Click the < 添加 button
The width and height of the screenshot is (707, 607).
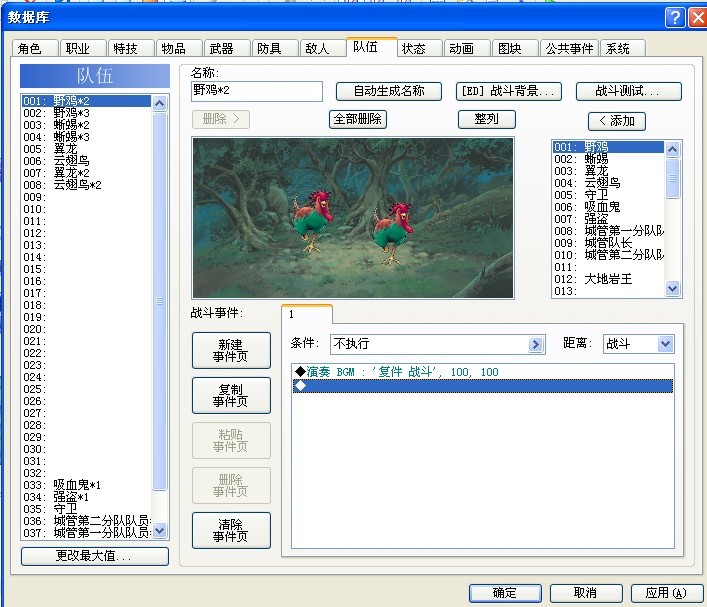point(617,121)
